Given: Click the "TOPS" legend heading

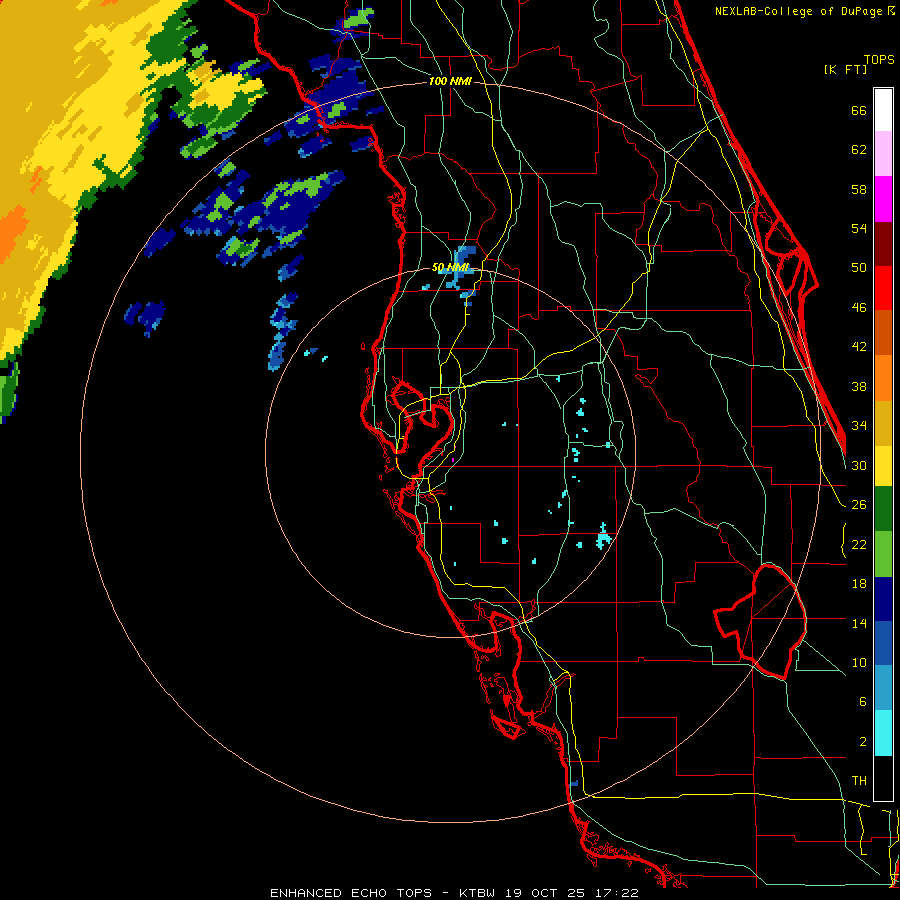Looking at the screenshot, I should 879,60.
